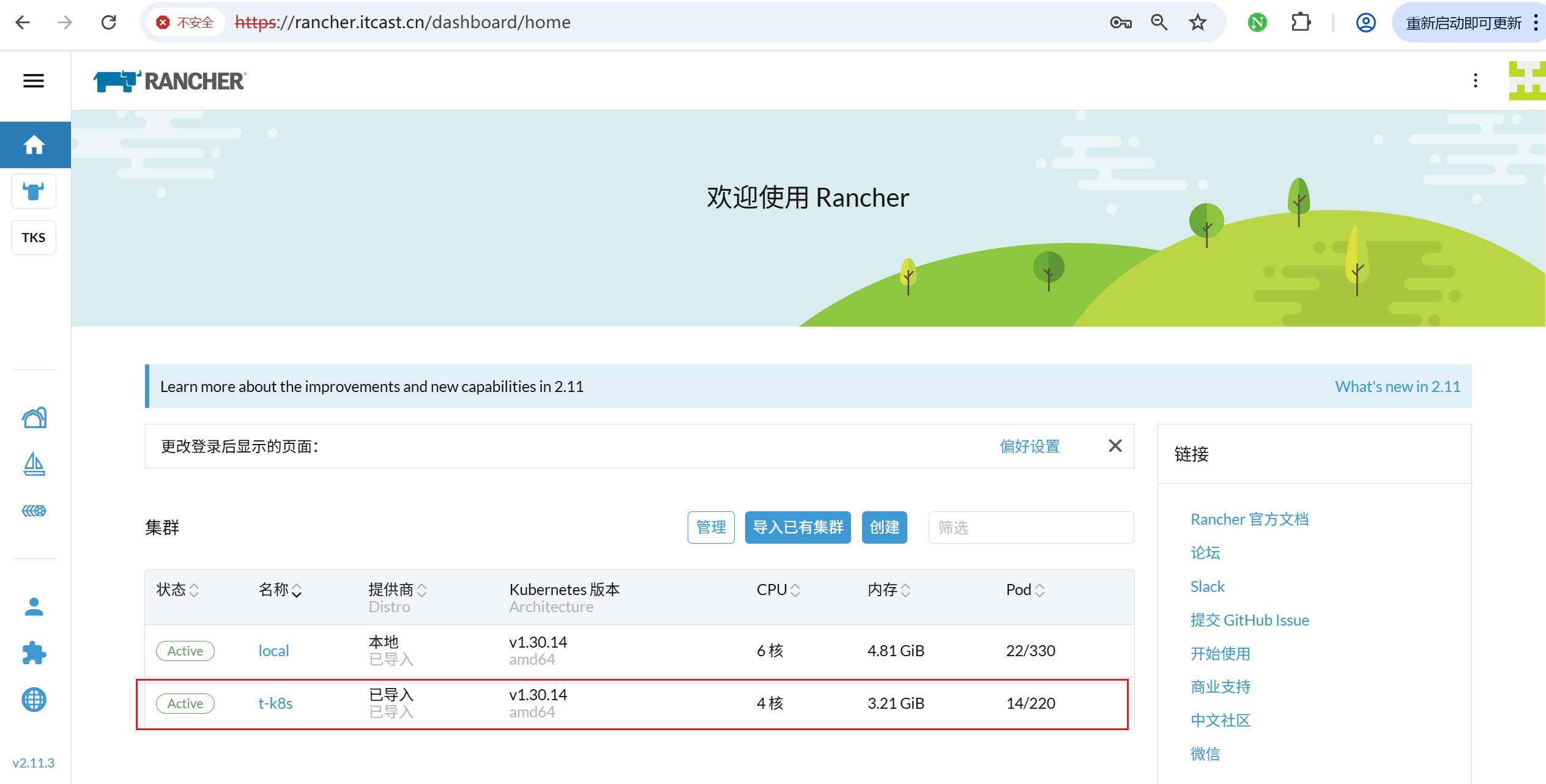The image size is (1546, 784).
Task: Bookmark this page with the star
Action: [1197, 23]
